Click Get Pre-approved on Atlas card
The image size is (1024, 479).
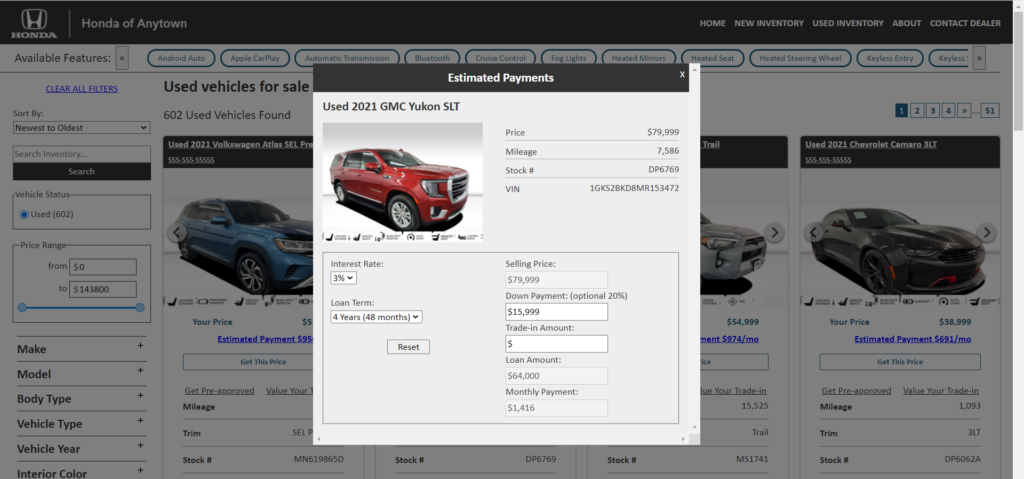(219, 391)
